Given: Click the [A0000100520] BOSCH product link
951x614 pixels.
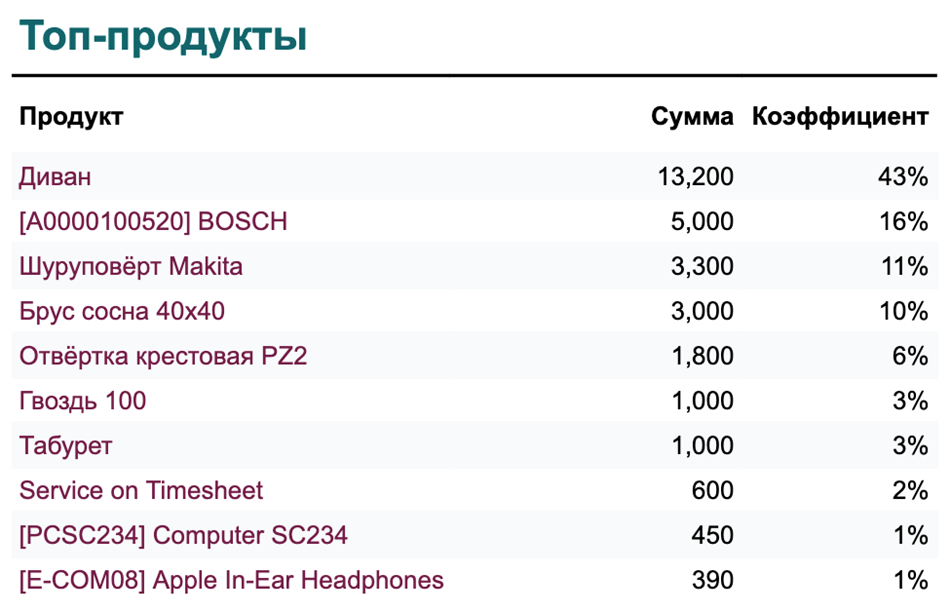Looking at the screenshot, I should coord(153,222).
